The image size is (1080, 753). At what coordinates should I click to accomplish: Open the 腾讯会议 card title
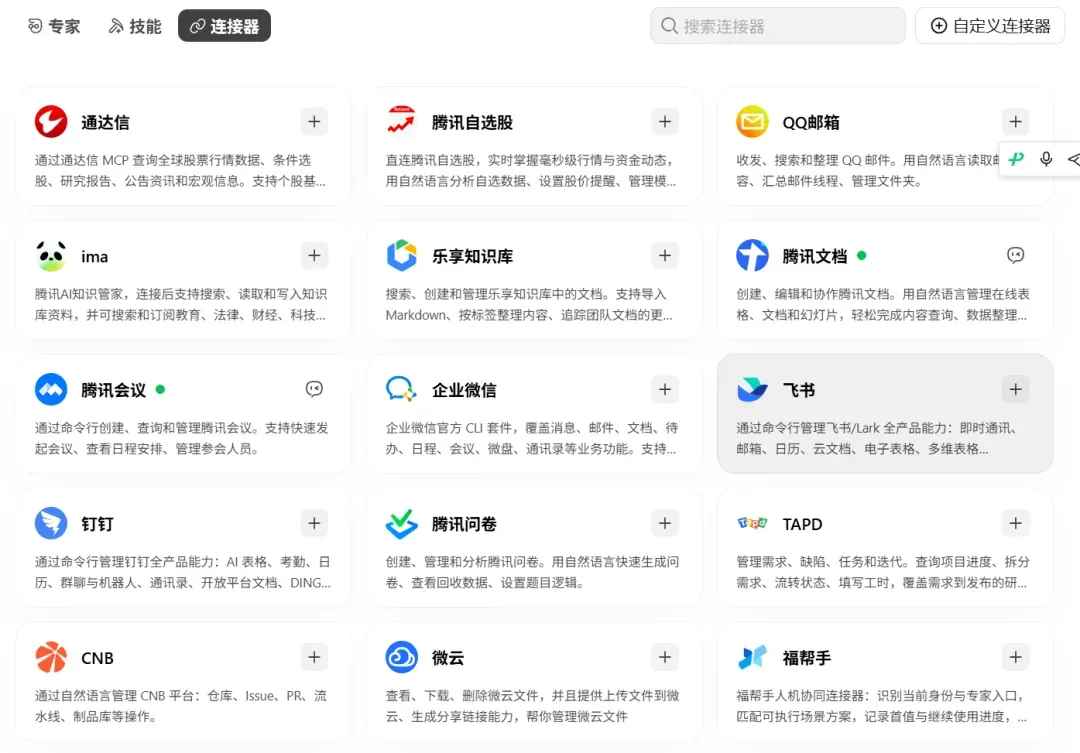[x=114, y=390]
